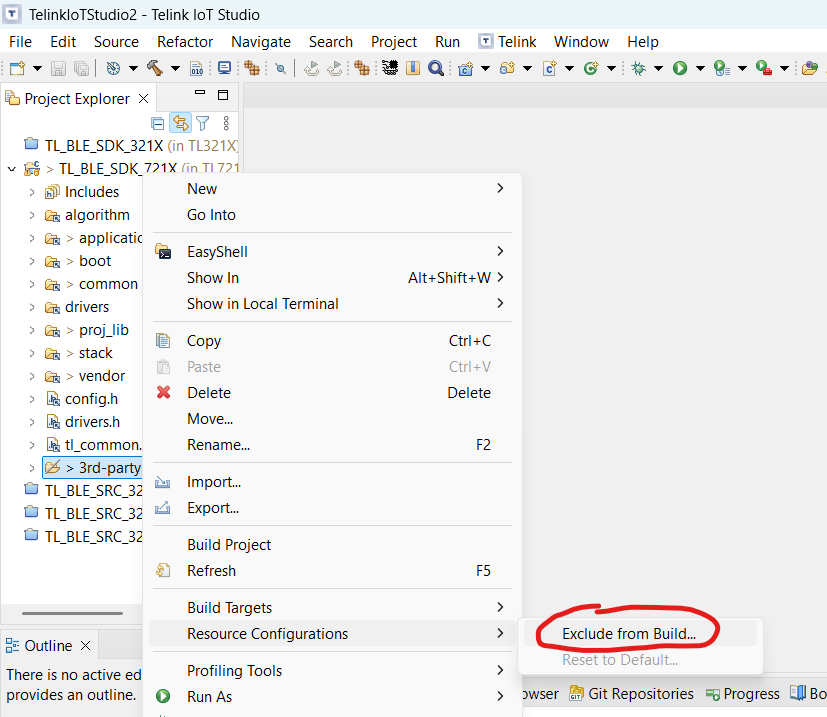Click Rename... in the context menu

[x=218, y=445]
